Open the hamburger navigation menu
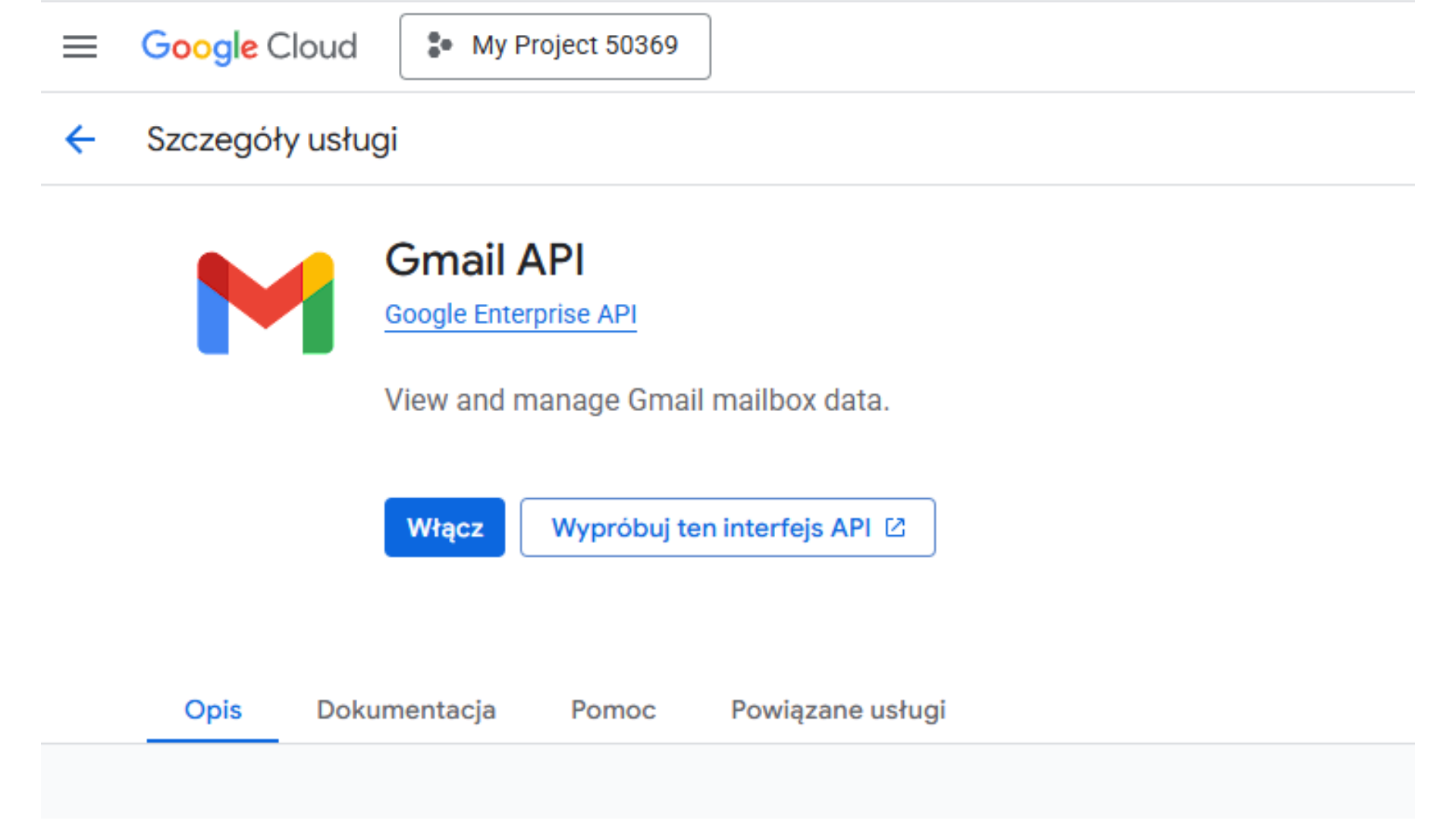Screen dimensions: 1456x819 tap(80, 46)
